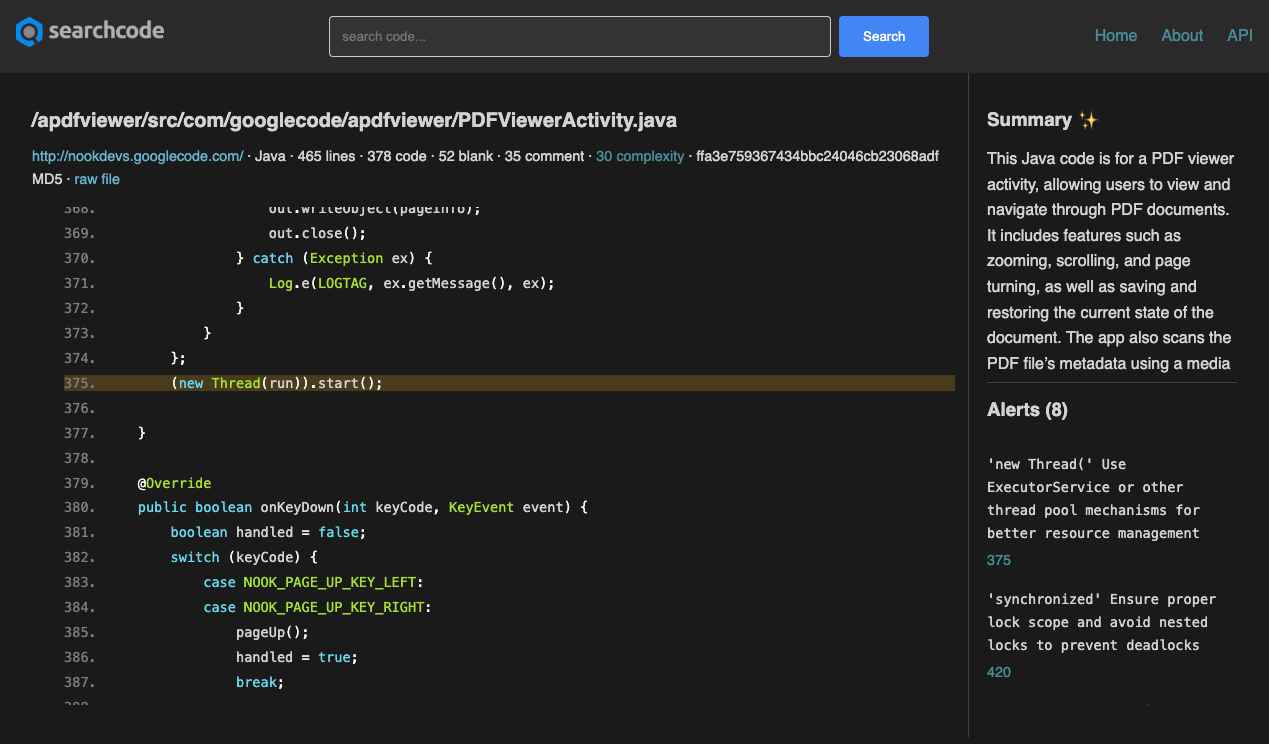Viewport: 1269px width, 744px height.
Task: Click the 'synchronized' alert description
Action: click(x=1101, y=622)
